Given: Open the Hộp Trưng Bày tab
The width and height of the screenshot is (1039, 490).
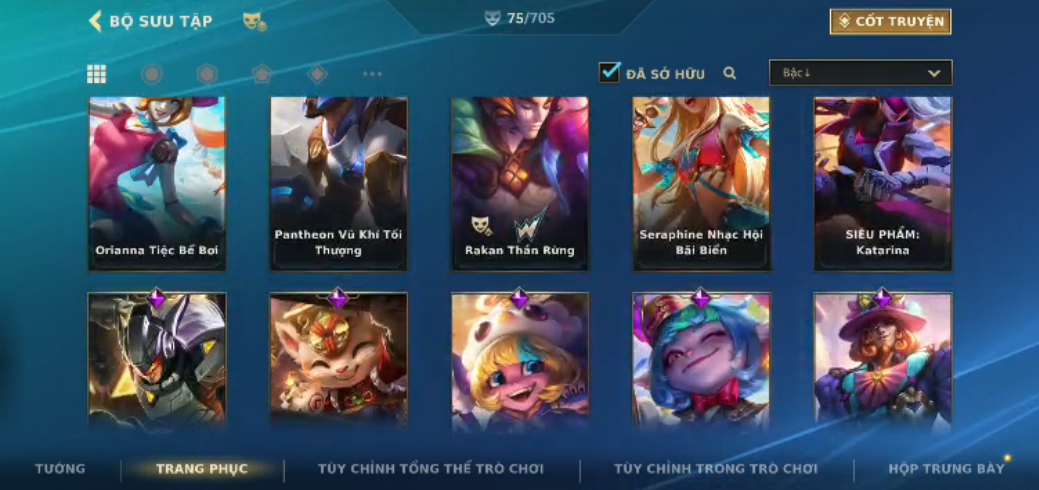Looking at the screenshot, I should point(946,469).
